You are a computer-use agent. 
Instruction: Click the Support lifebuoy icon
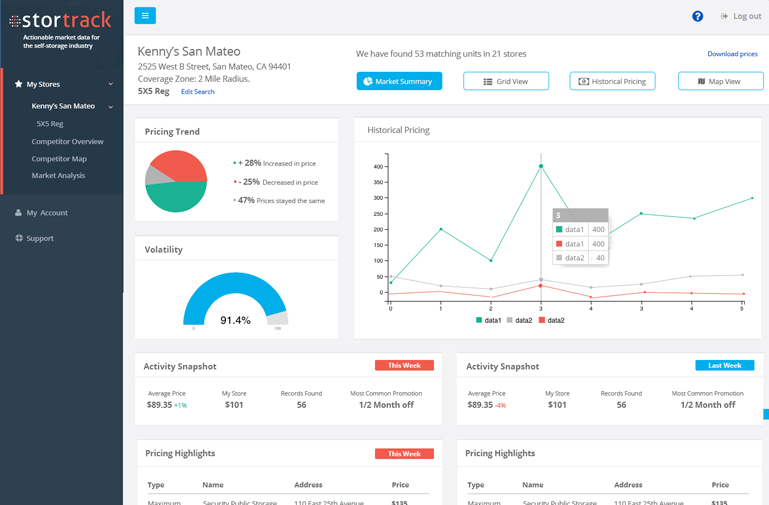18,239
